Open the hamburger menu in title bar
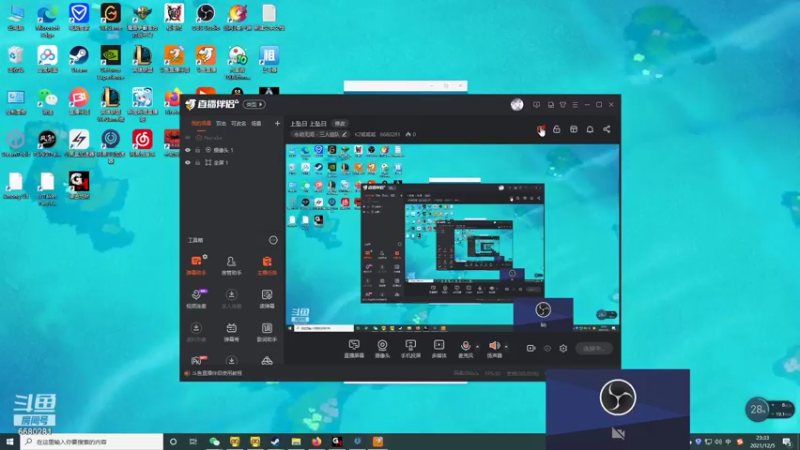 pyautogui.click(x=575, y=105)
